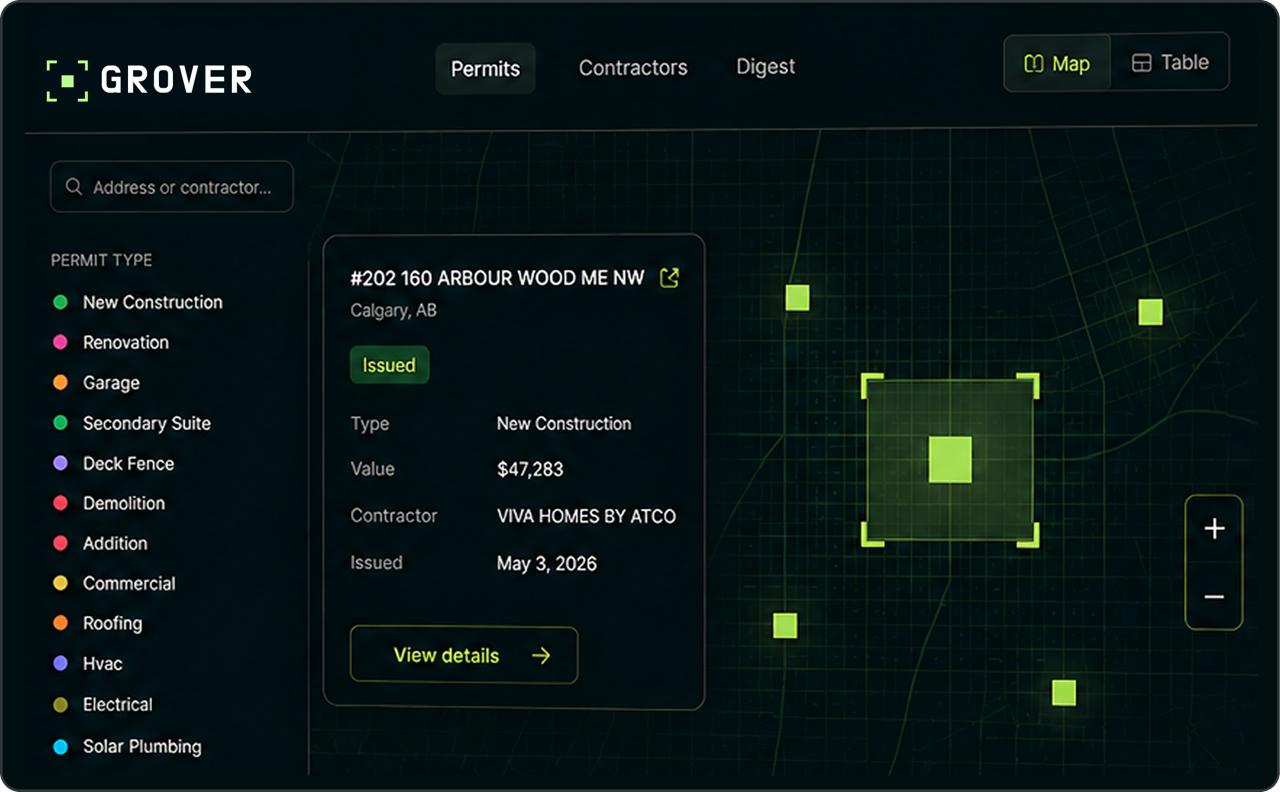Open the external link icon beside the address
Screen dimensions: 1280x792
pyautogui.click(x=670, y=277)
